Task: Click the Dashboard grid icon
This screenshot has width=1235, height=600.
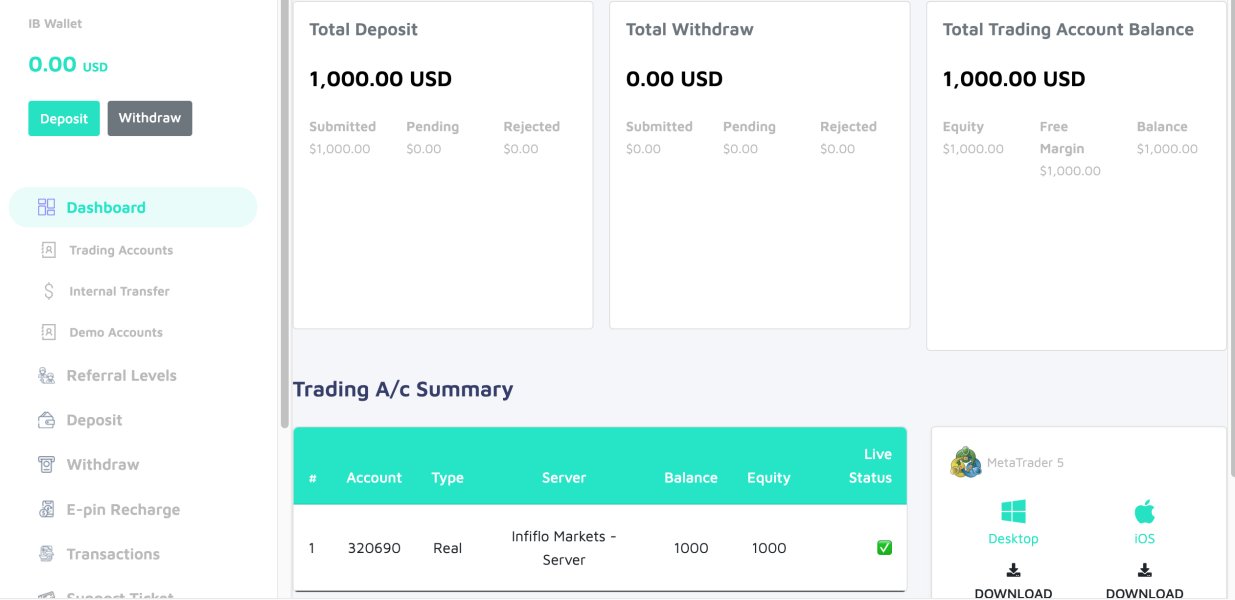Action: tap(46, 208)
